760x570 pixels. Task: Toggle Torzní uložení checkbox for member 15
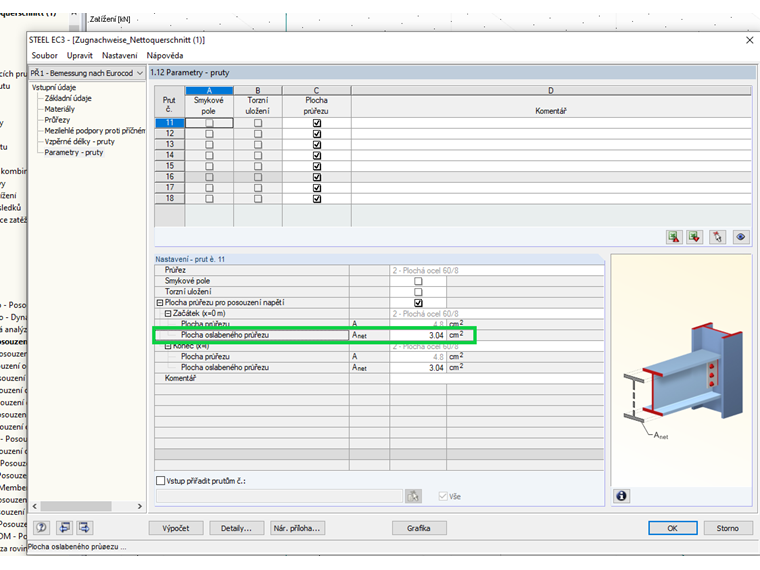[258, 166]
